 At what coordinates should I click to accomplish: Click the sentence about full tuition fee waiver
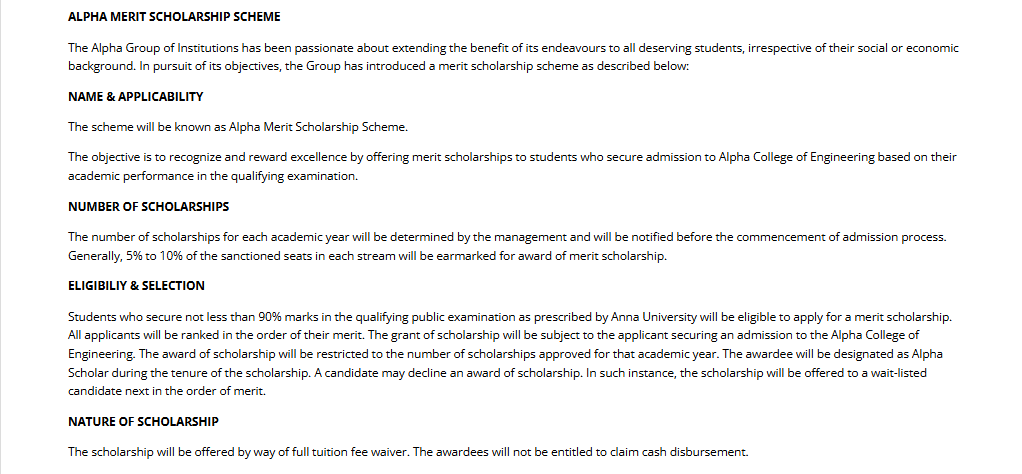coord(407,451)
